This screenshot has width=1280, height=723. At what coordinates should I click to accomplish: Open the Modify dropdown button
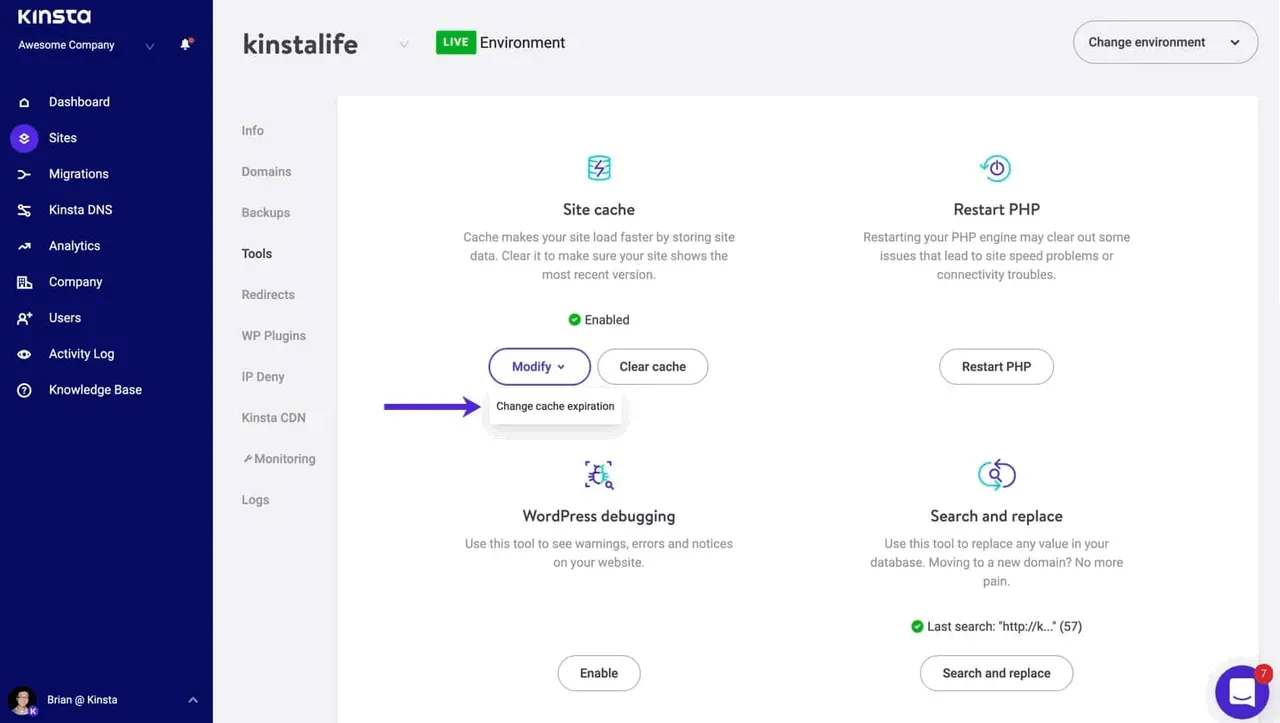539,367
